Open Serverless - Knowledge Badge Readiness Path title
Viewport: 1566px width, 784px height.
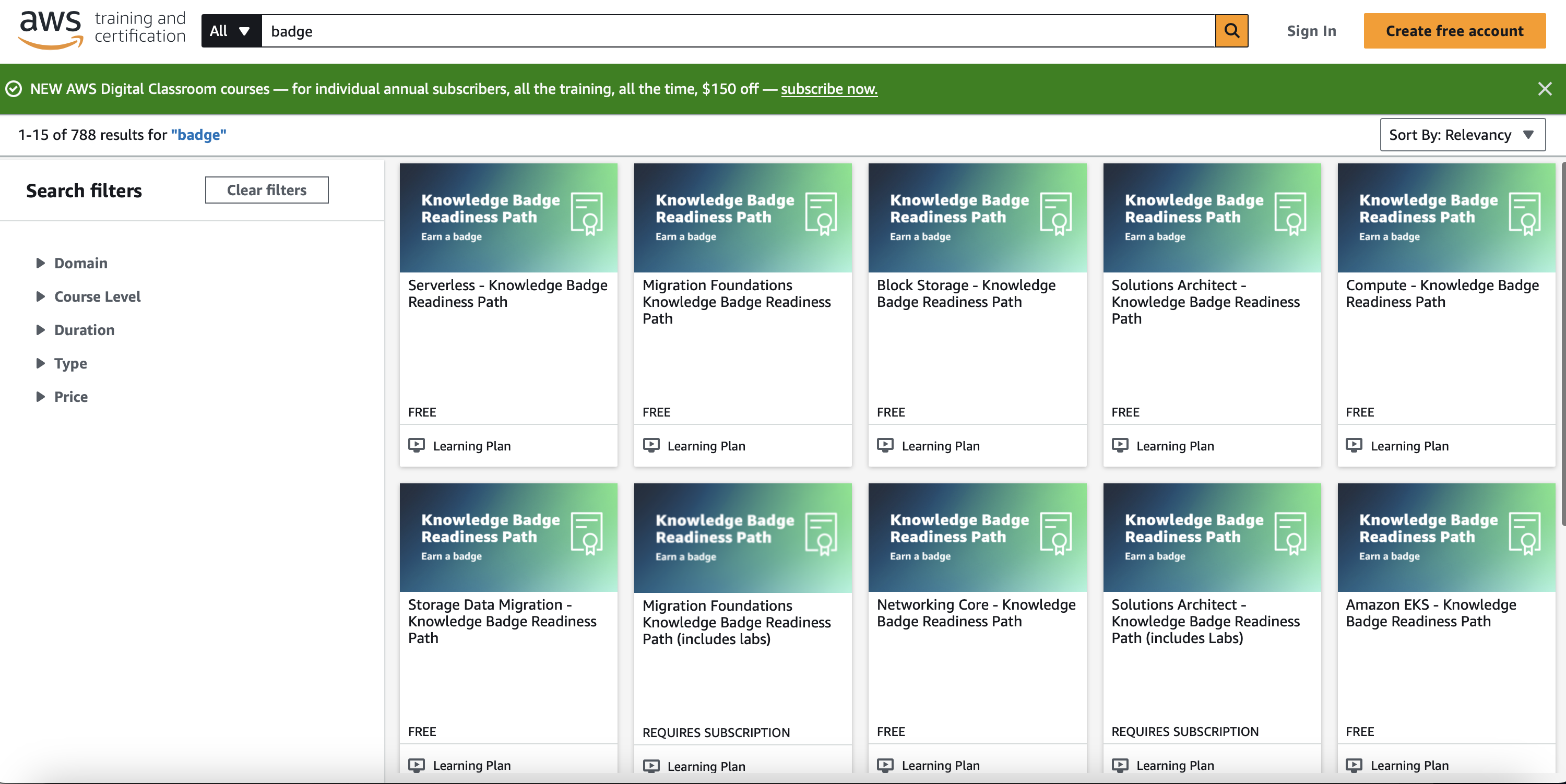click(x=507, y=293)
